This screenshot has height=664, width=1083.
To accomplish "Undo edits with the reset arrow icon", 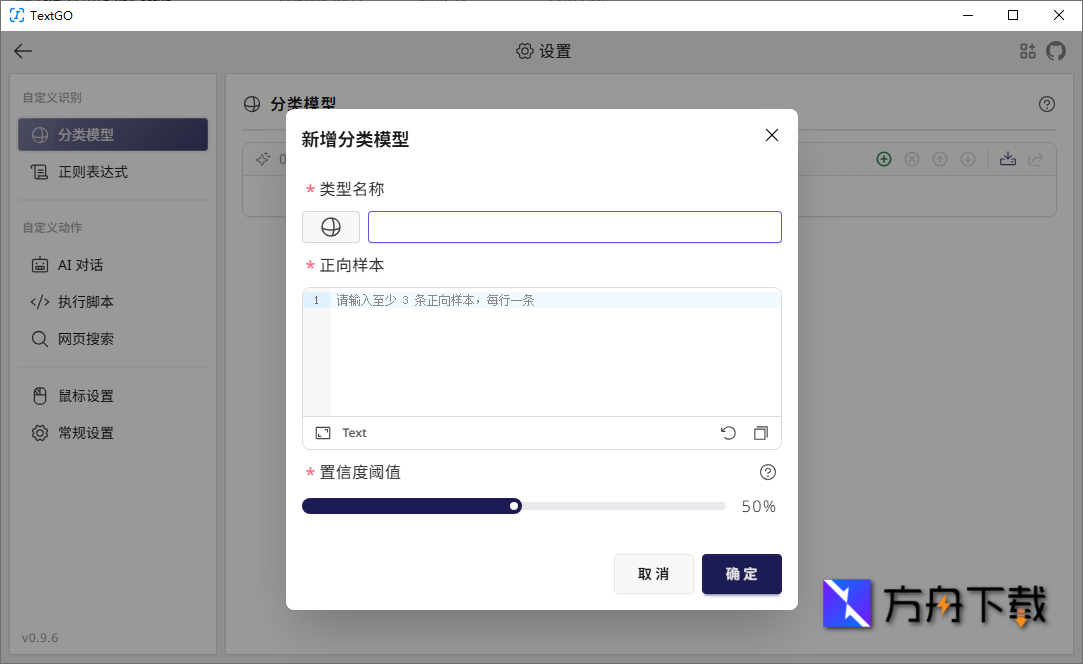I will [x=728, y=432].
